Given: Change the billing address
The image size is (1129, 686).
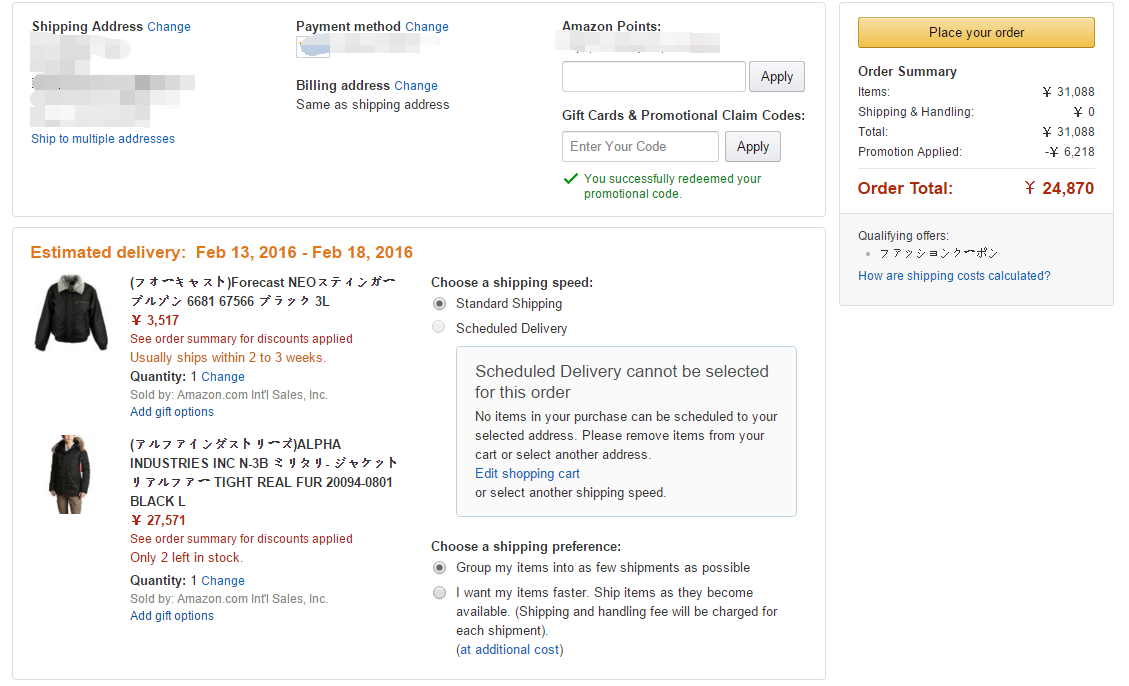Looking at the screenshot, I should click(415, 86).
